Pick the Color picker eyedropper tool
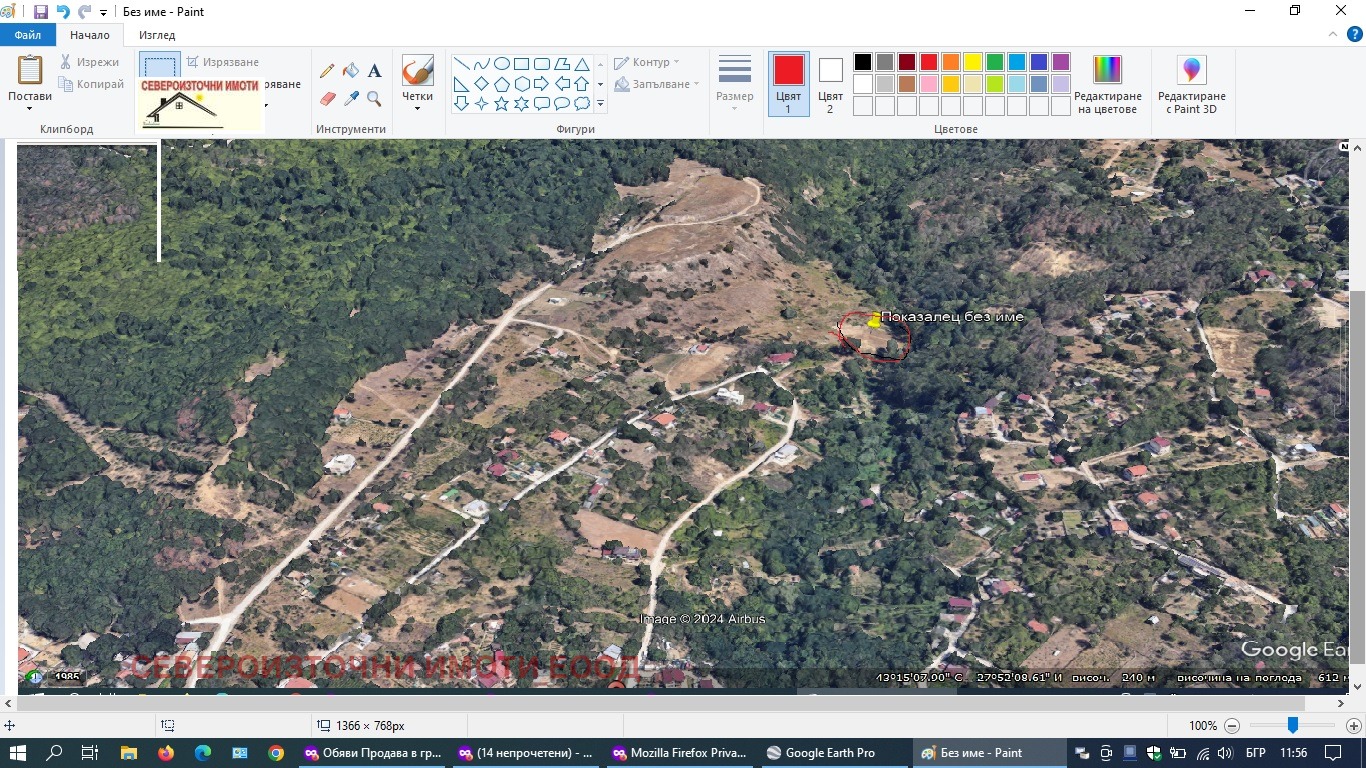The width and height of the screenshot is (1366, 768). pyautogui.click(x=350, y=99)
